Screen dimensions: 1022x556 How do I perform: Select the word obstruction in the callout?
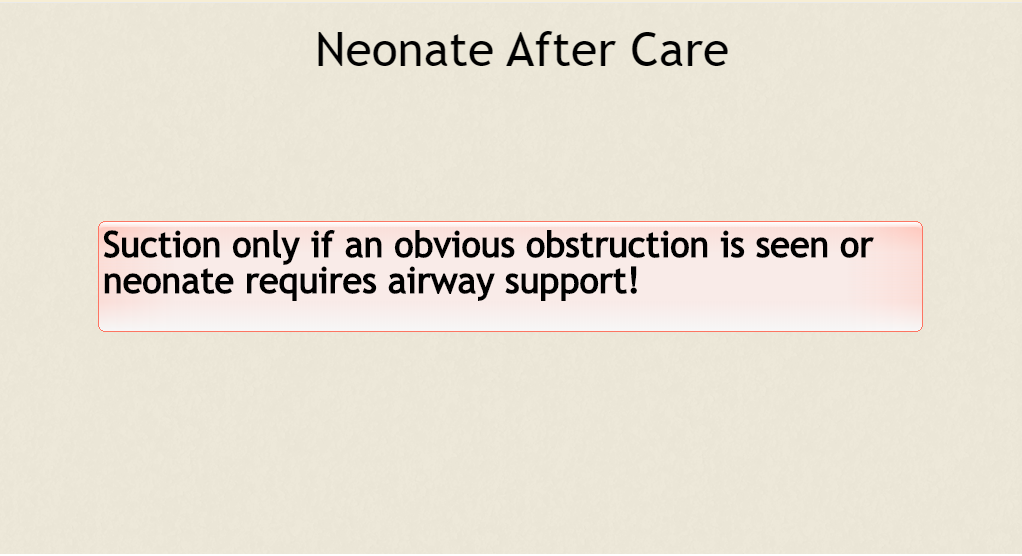tap(617, 246)
